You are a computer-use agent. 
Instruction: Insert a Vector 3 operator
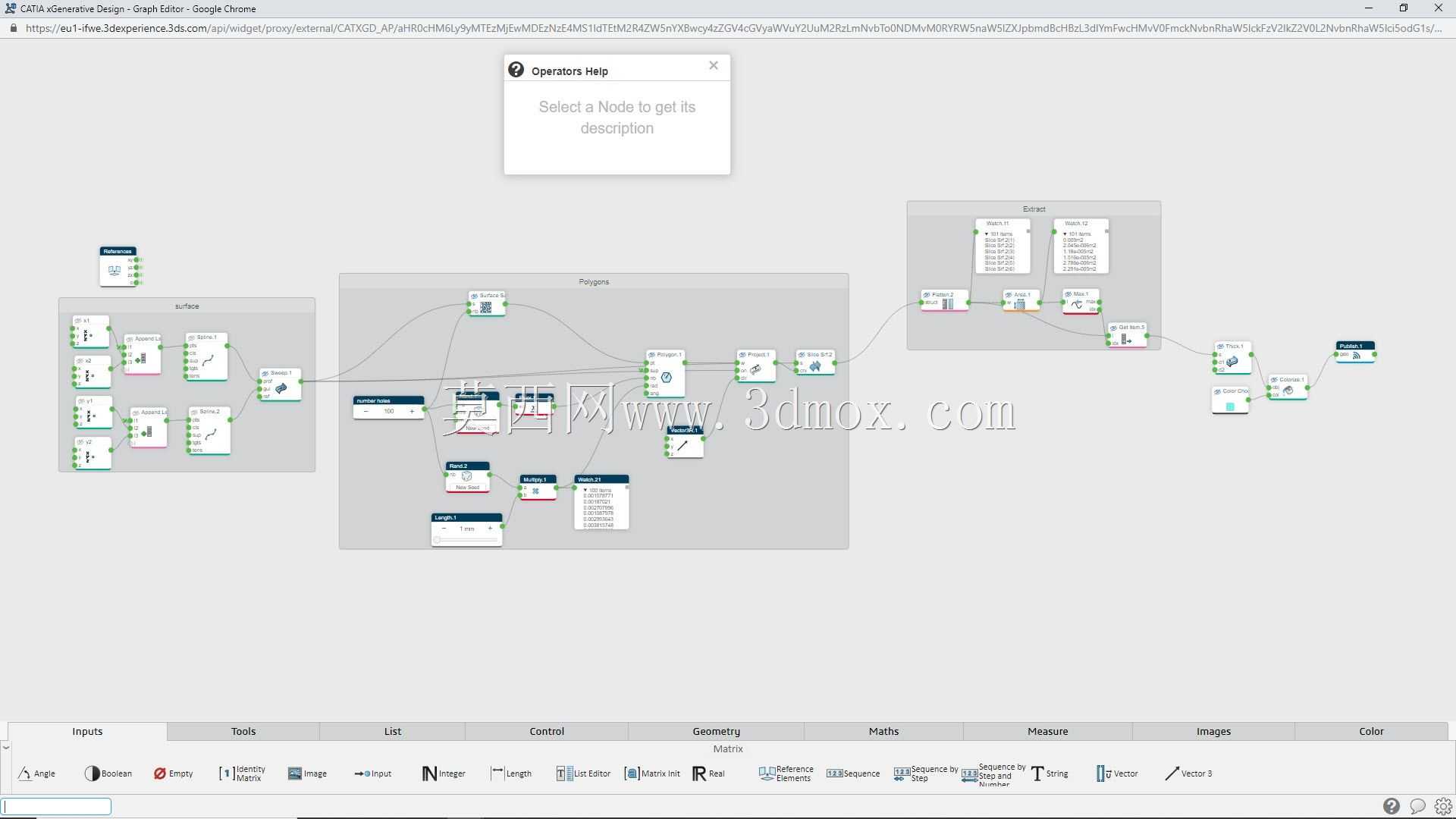tap(1188, 773)
